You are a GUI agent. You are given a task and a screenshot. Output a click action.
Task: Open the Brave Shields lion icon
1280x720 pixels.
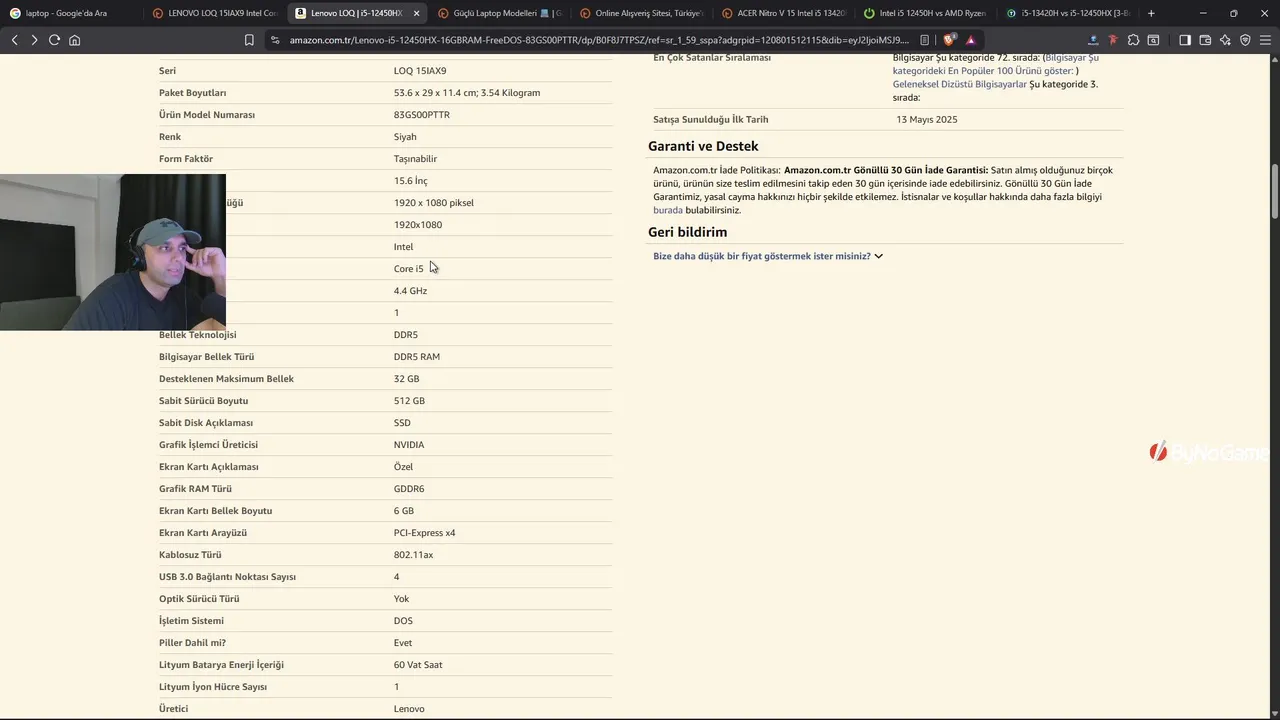[x=949, y=40]
